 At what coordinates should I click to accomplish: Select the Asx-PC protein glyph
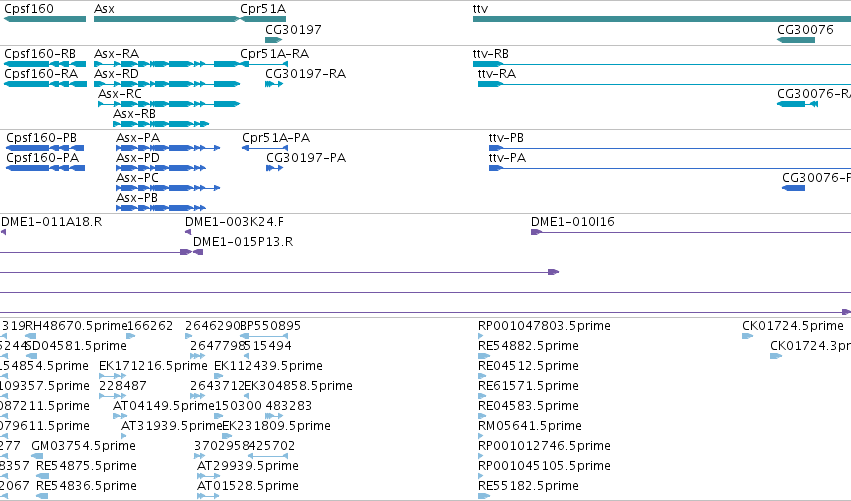pyautogui.click(x=168, y=188)
